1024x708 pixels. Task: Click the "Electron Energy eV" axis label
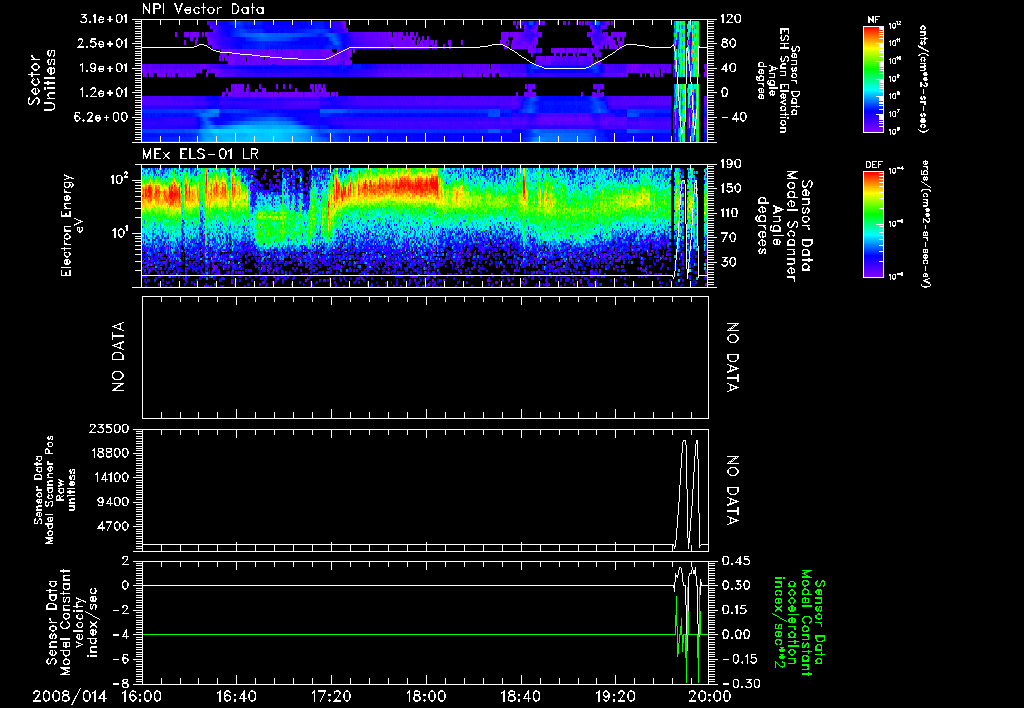tap(74, 226)
